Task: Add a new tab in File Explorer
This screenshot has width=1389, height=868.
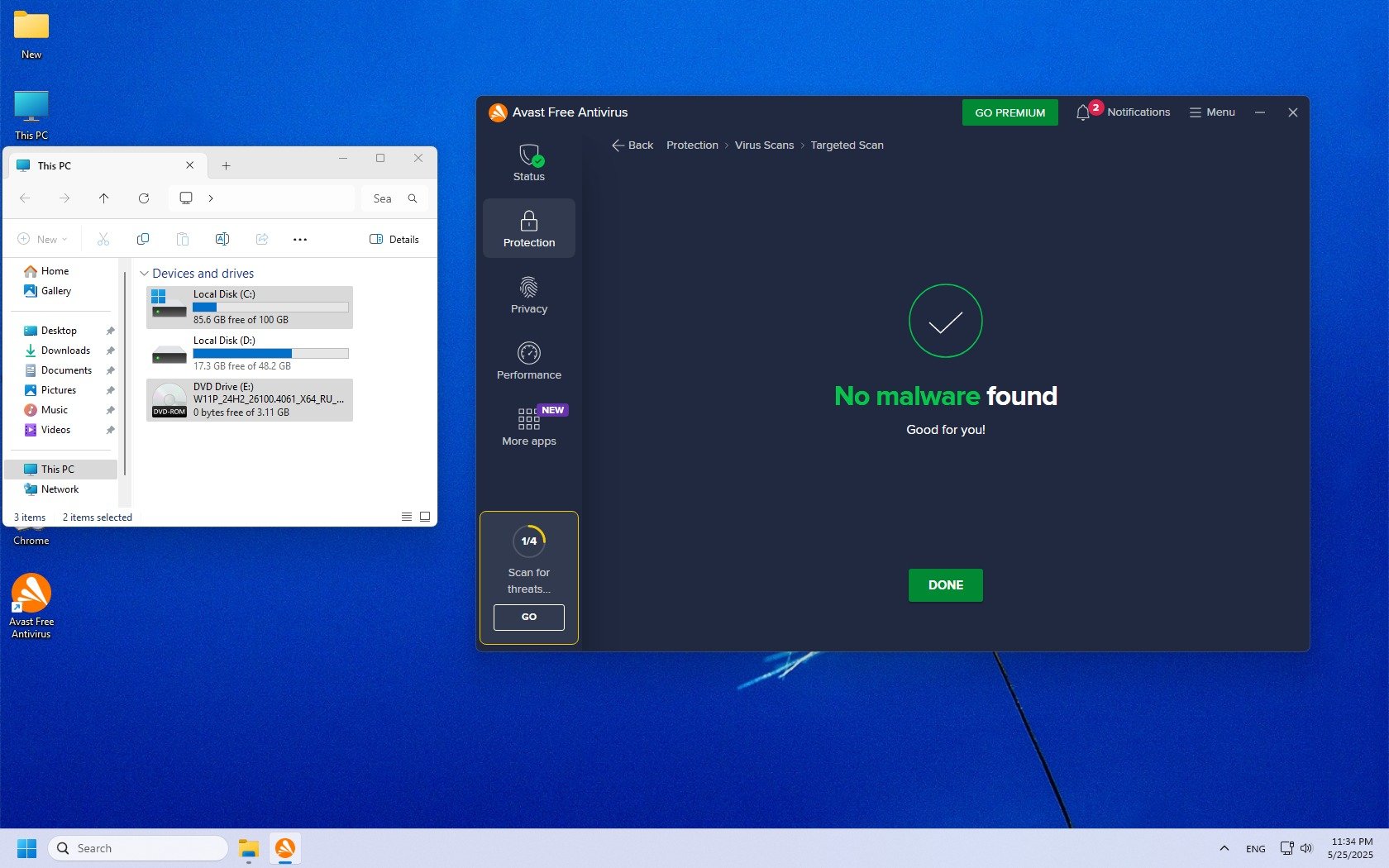Action: (x=226, y=165)
